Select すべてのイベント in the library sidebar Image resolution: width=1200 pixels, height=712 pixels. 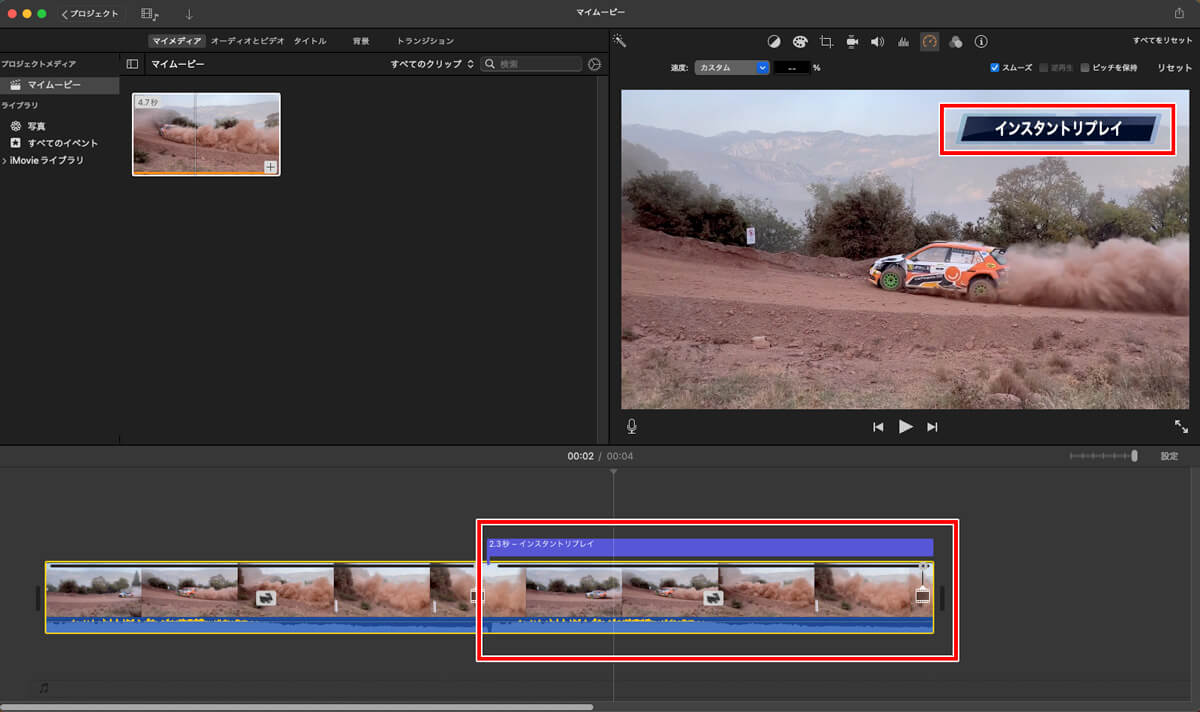click(62, 143)
